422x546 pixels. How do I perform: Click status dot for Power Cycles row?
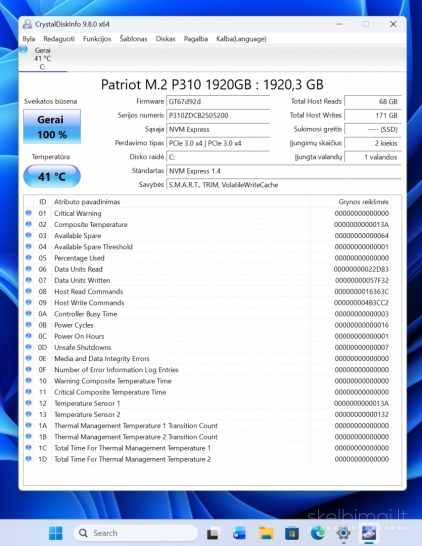(x=29, y=325)
